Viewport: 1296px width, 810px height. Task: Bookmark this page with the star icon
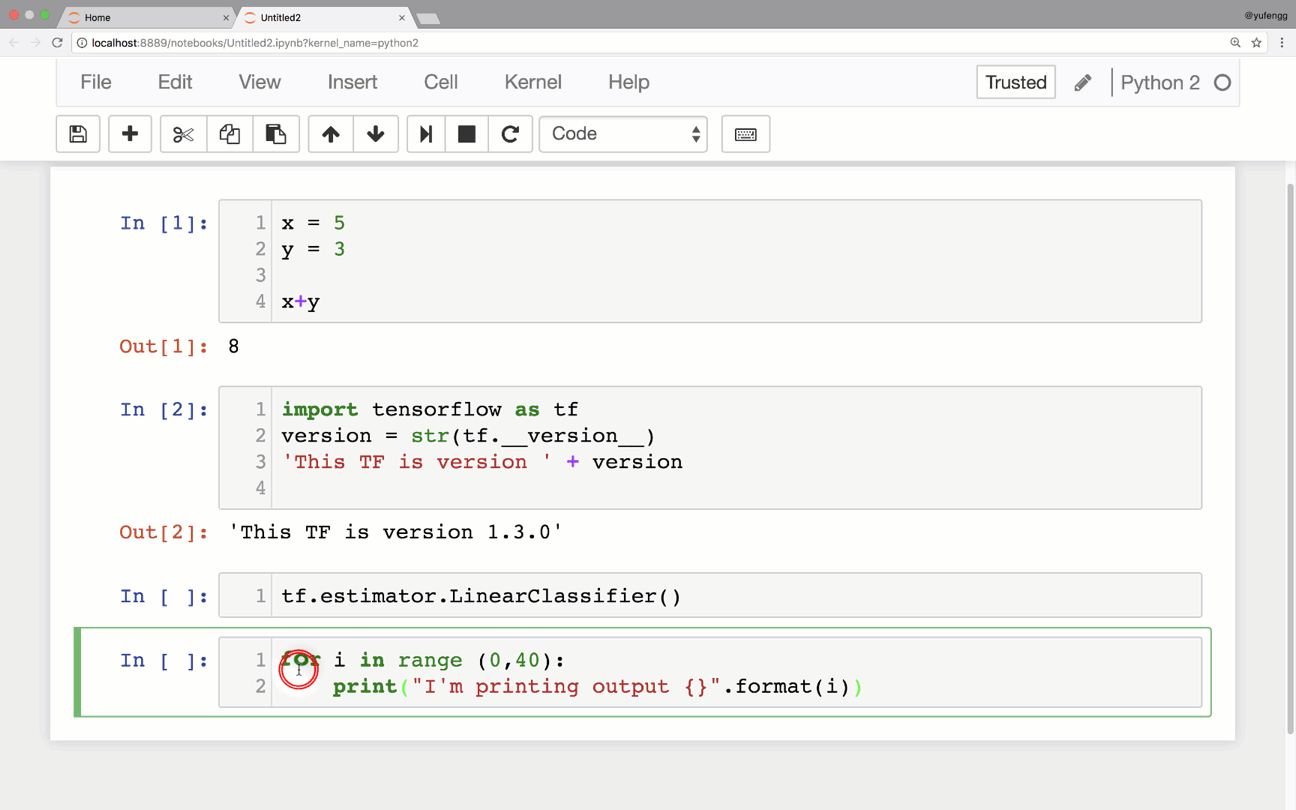point(1257,43)
